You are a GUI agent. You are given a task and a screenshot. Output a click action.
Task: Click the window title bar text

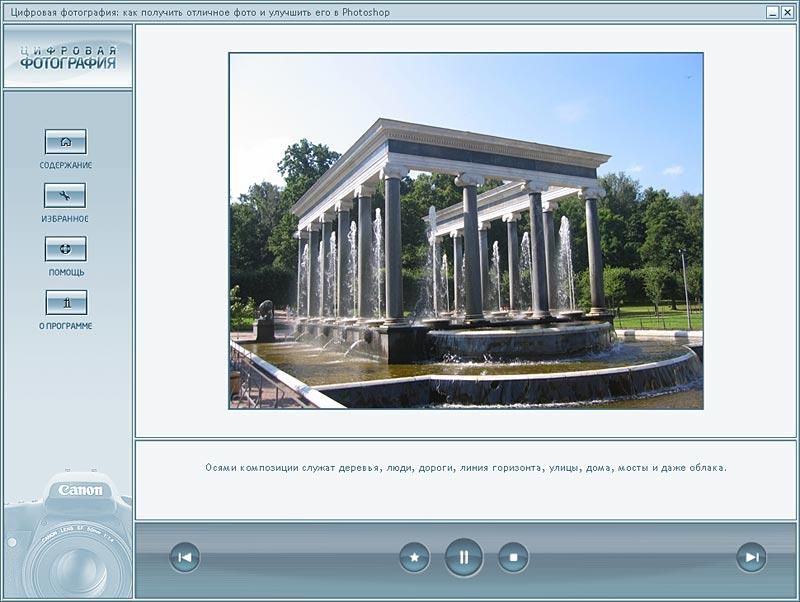(x=198, y=13)
